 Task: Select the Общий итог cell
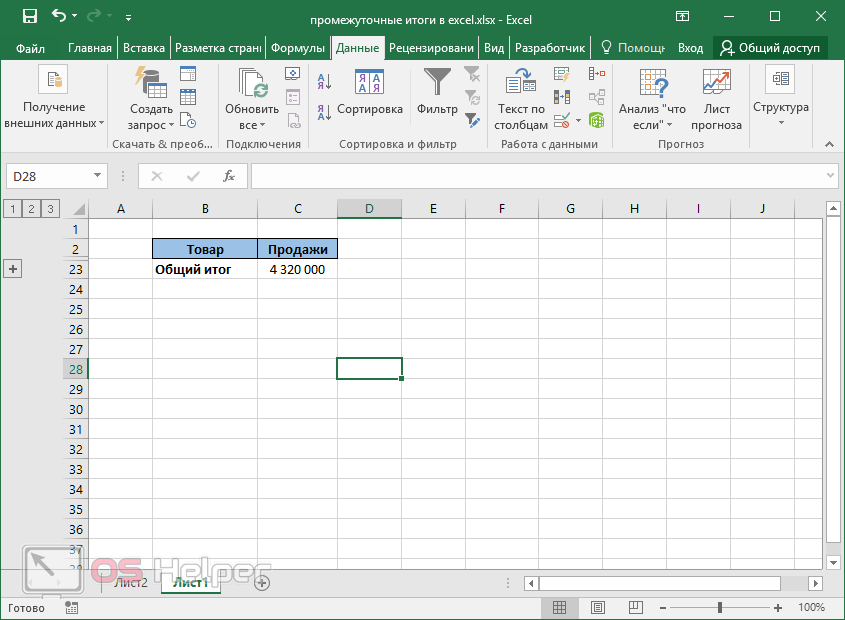[x=205, y=269]
